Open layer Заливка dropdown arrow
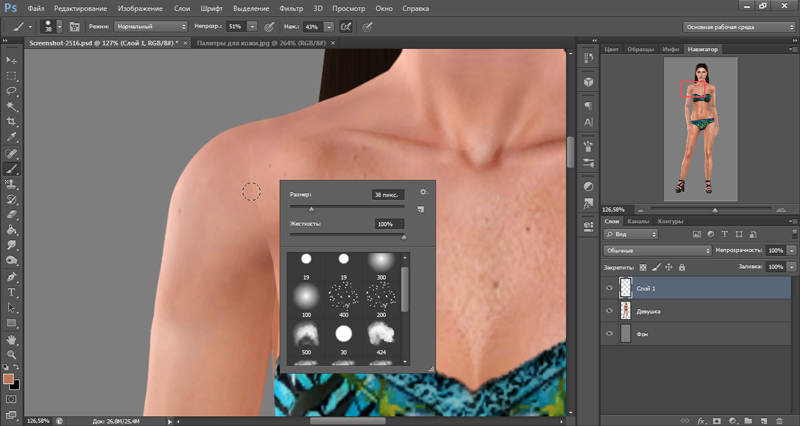This screenshot has height=426, width=800. 791,267
